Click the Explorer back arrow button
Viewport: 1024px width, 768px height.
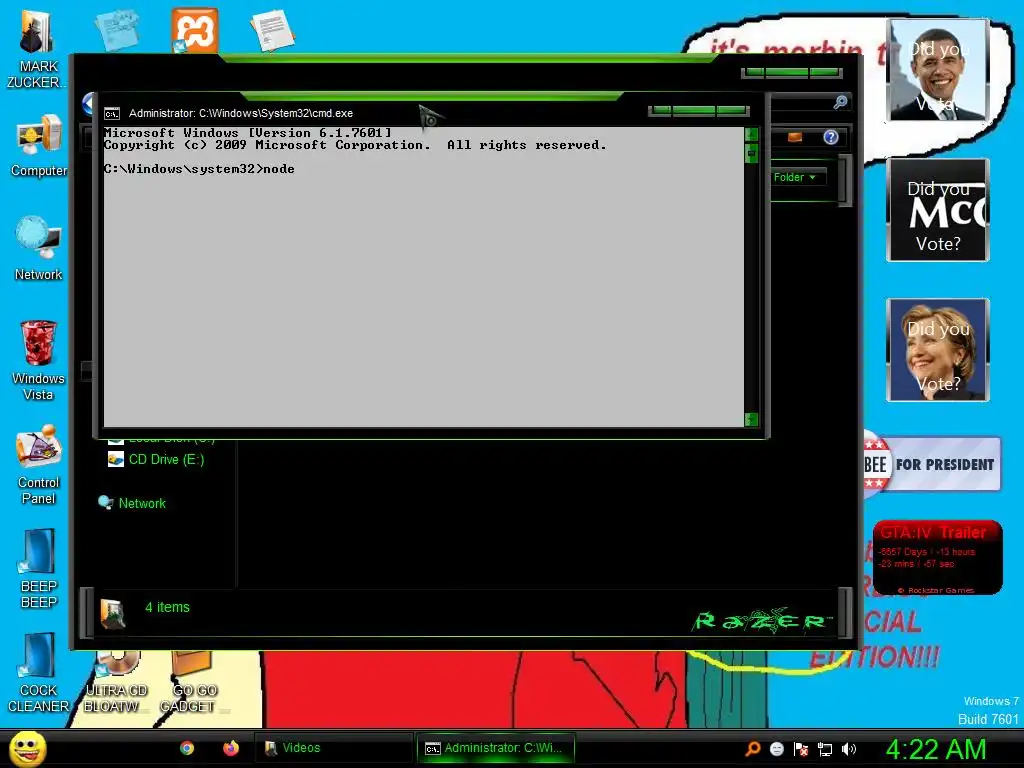click(89, 104)
